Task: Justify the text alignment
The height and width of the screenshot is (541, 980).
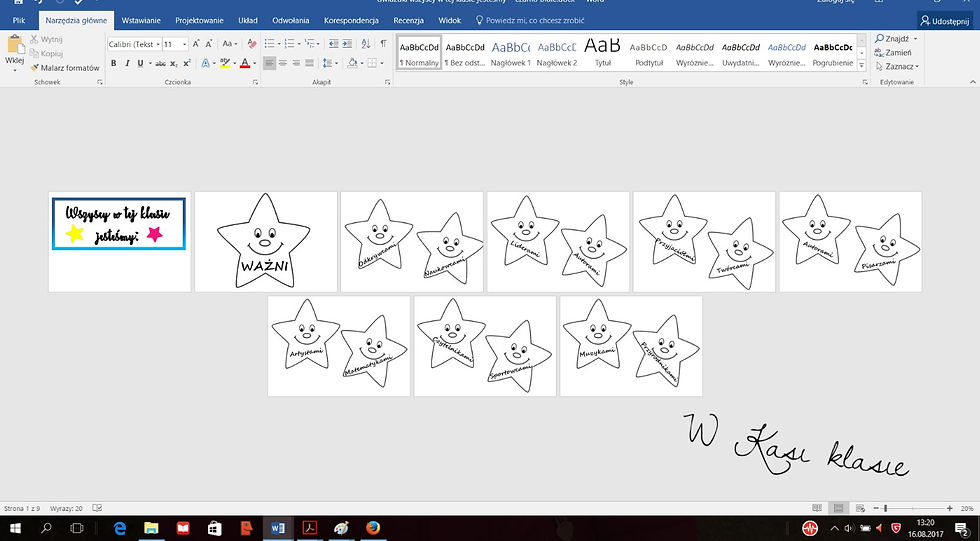Action: coord(309,63)
